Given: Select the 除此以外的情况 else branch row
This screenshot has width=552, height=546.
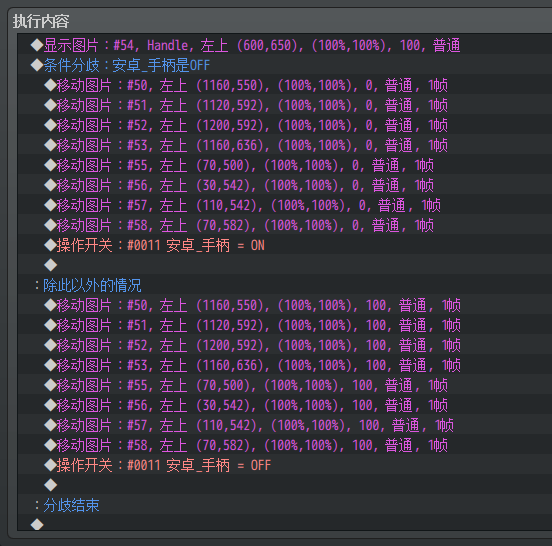Looking at the screenshot, I should point(284,285).
